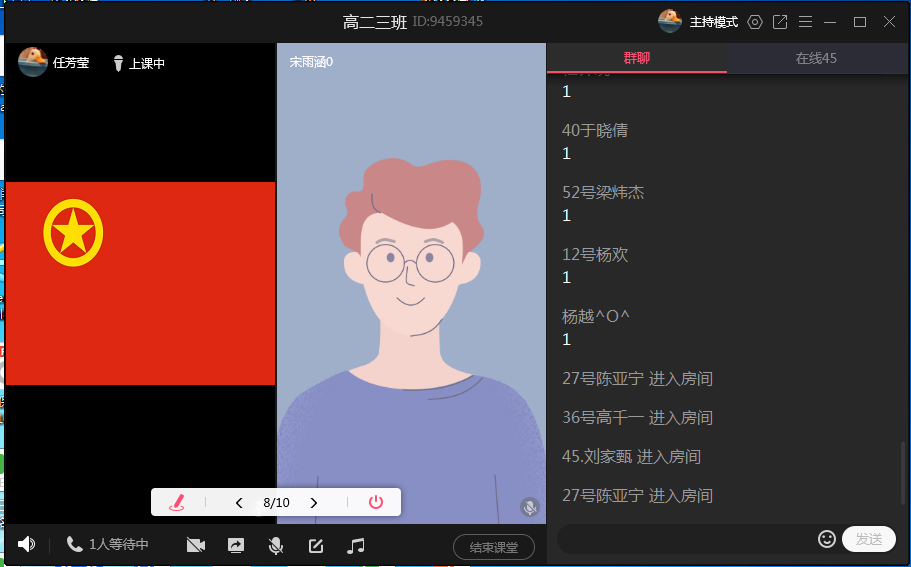This screenshot has height=567, width=911.
Task: Advance to the next slide
Action: pos(314,503)
